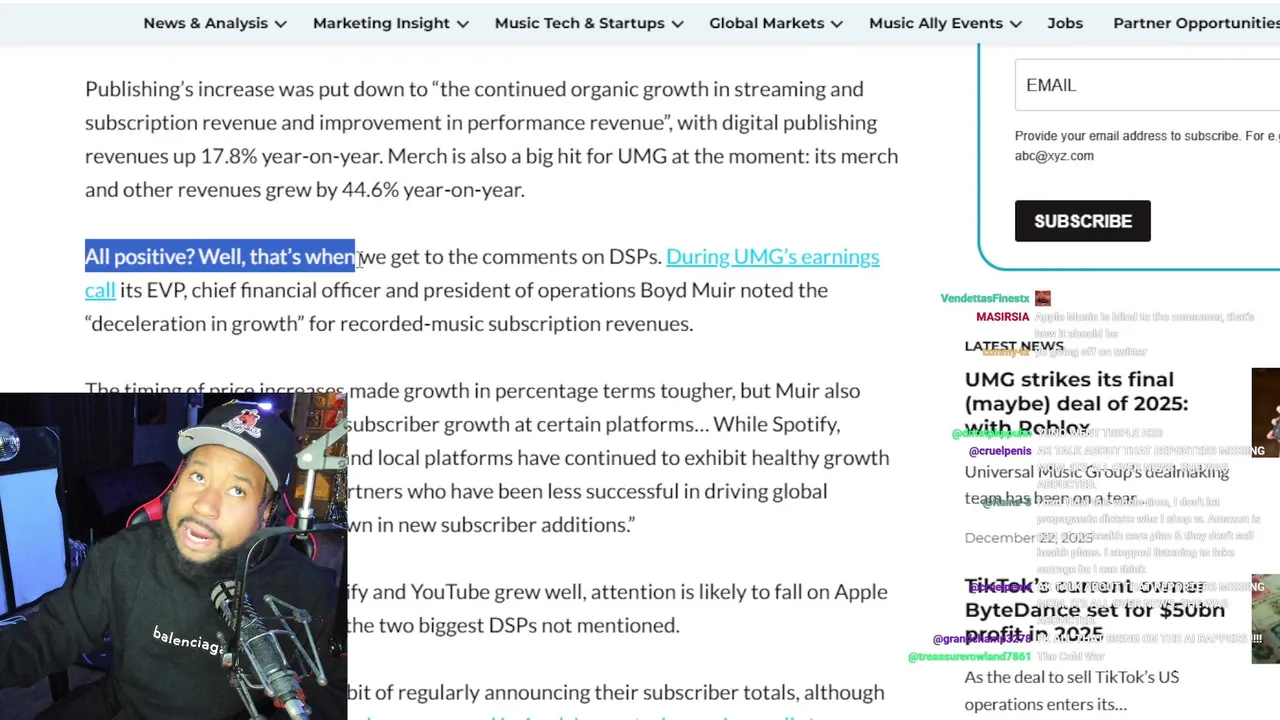
Task: Click the MASIRSIA chat username
Action: pos(1003,317)
